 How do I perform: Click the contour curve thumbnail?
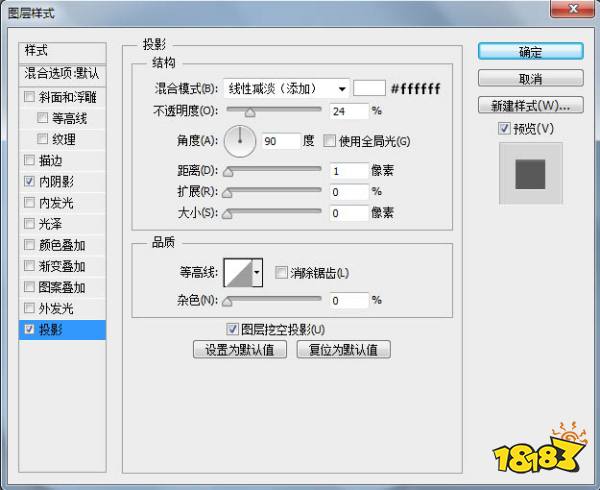(237, 272)
